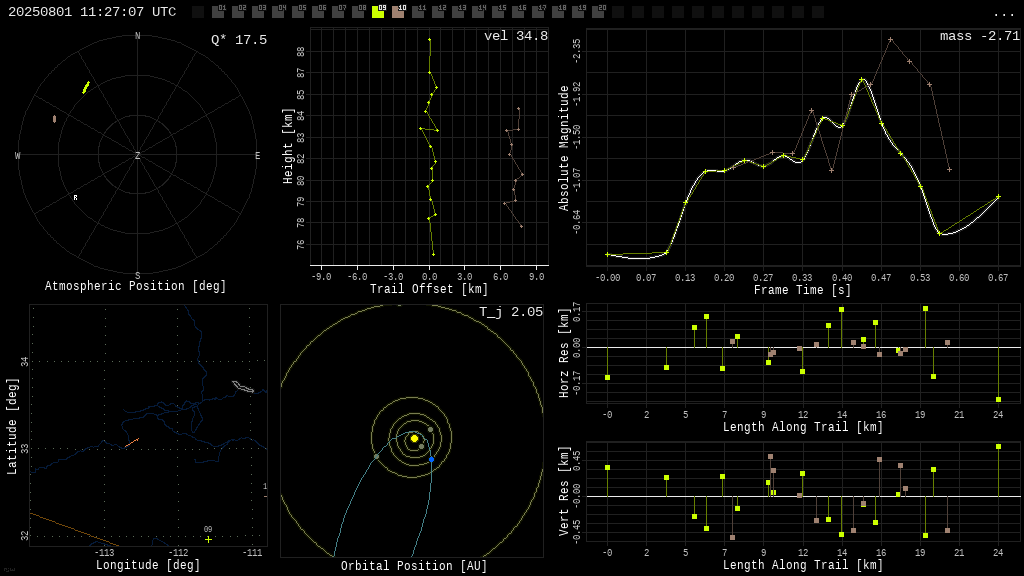Click station indicator 12 in top bar
1024x576 pixels.
(438, 12)
